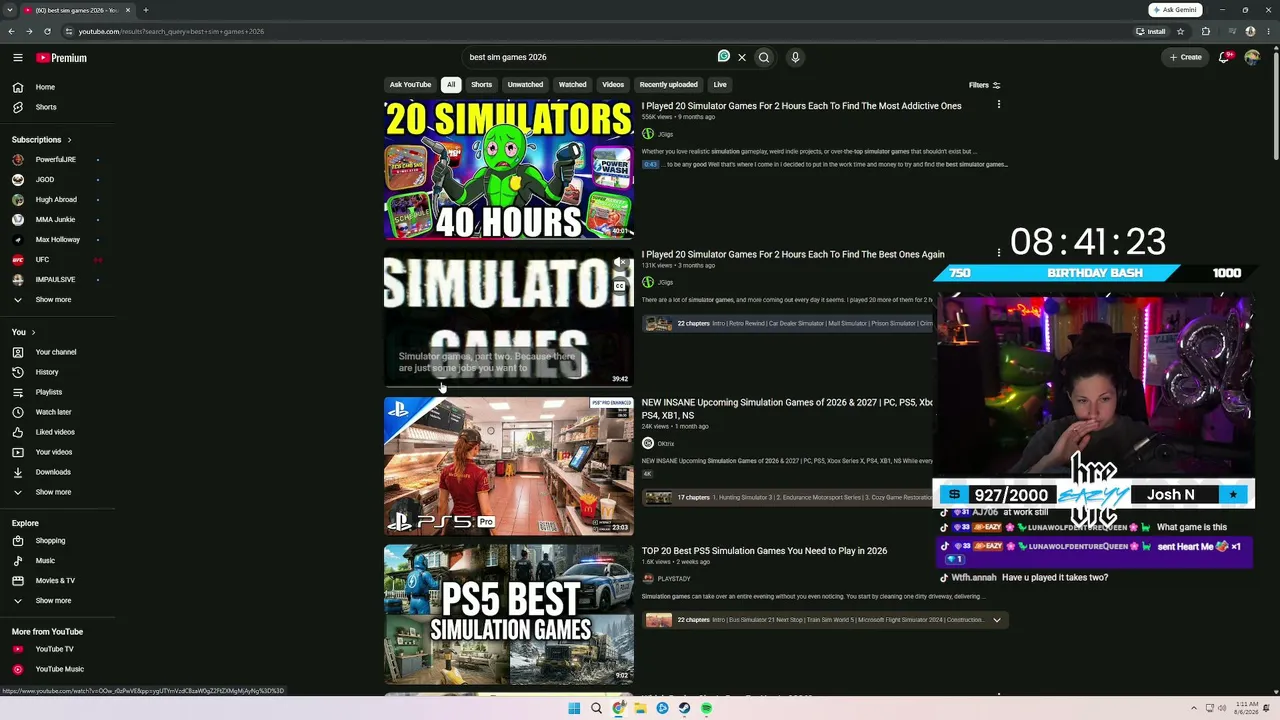Select the Watched filter chip
The width and height of the screenshot is (1280, 720).
[573, 85]
